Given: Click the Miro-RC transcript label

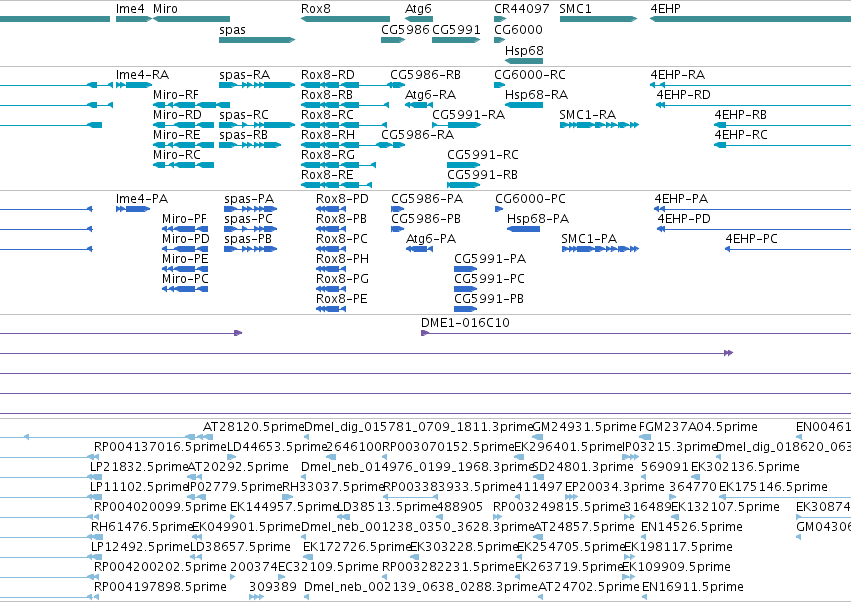Looking at the screenshot, I should point(176,155).
